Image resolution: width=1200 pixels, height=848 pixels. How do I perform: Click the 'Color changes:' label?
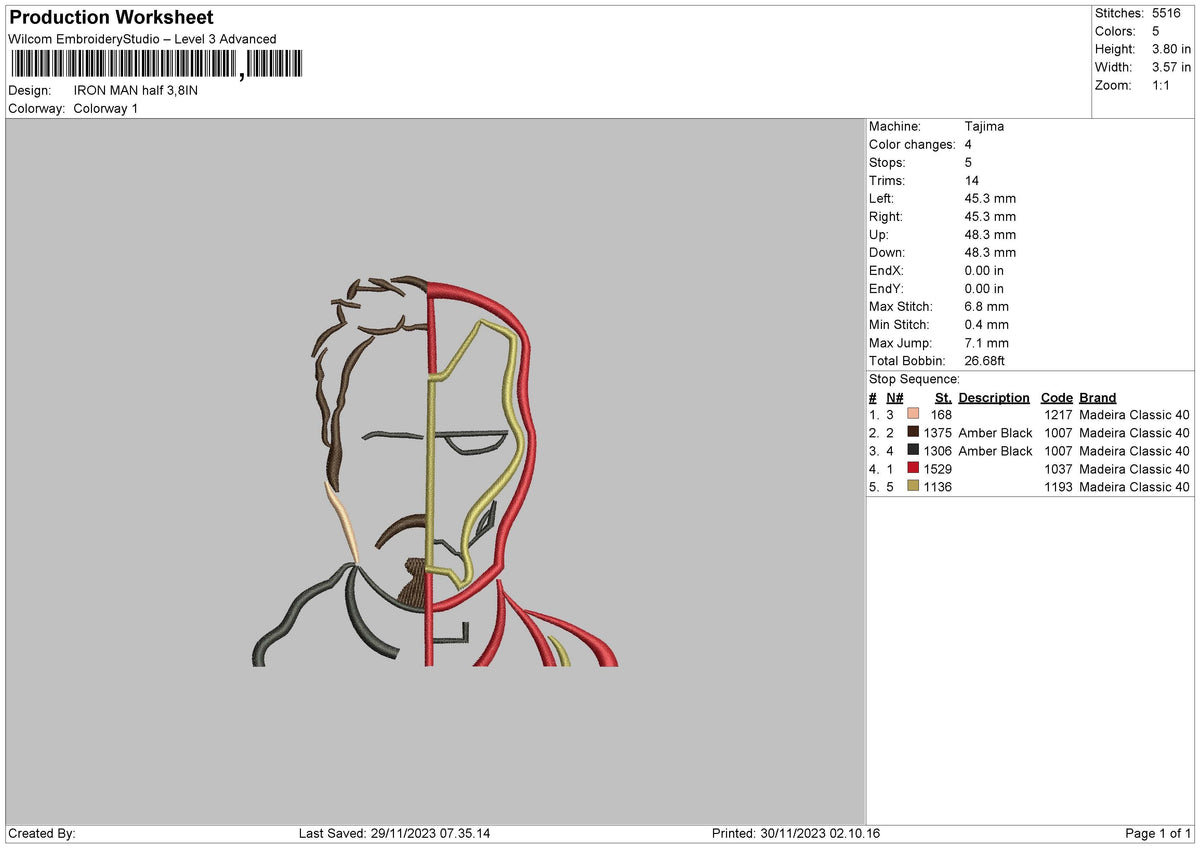click(912, 145)
